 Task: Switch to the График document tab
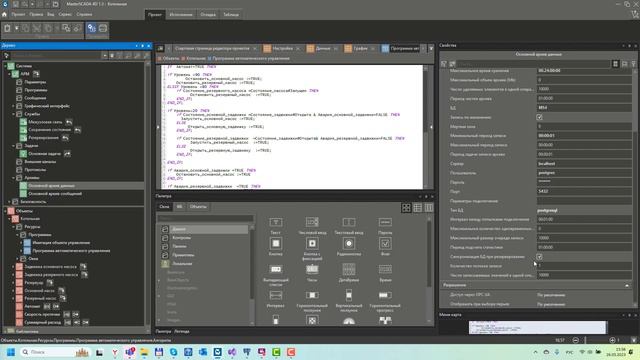361,49
